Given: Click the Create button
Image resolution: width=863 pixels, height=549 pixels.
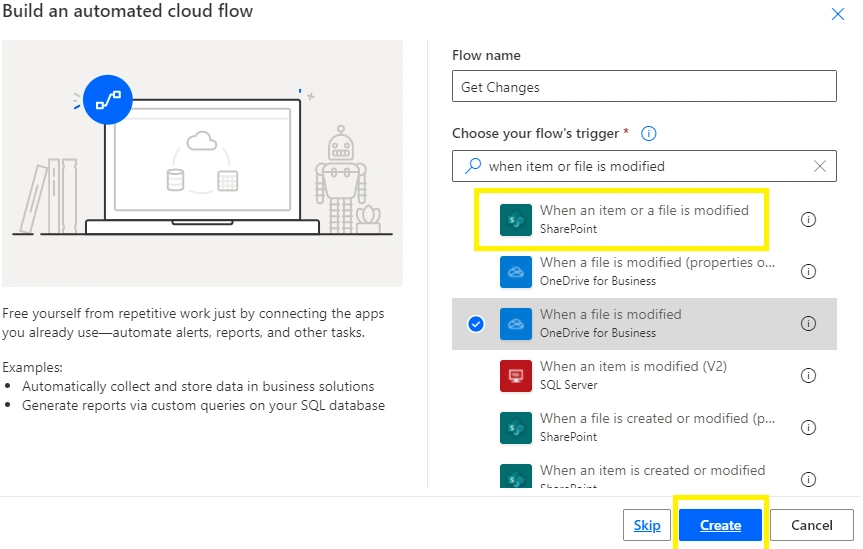Looking at the screenshot, I should click(720, 525).
